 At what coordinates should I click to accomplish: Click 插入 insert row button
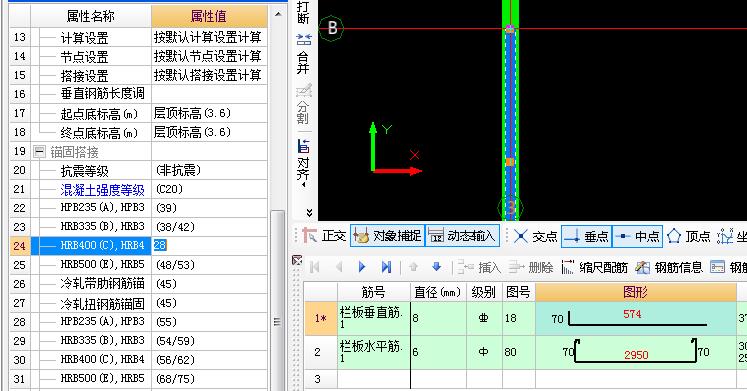[x=478, y=267]
